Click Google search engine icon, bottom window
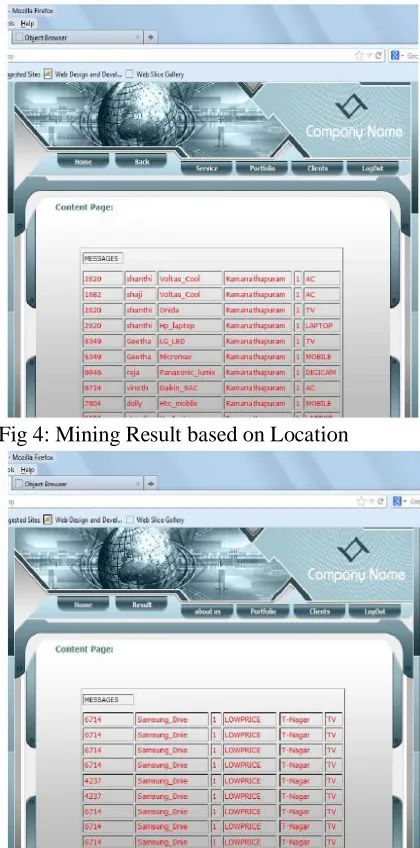Screen dimensions: 420x848 [396, 501]
